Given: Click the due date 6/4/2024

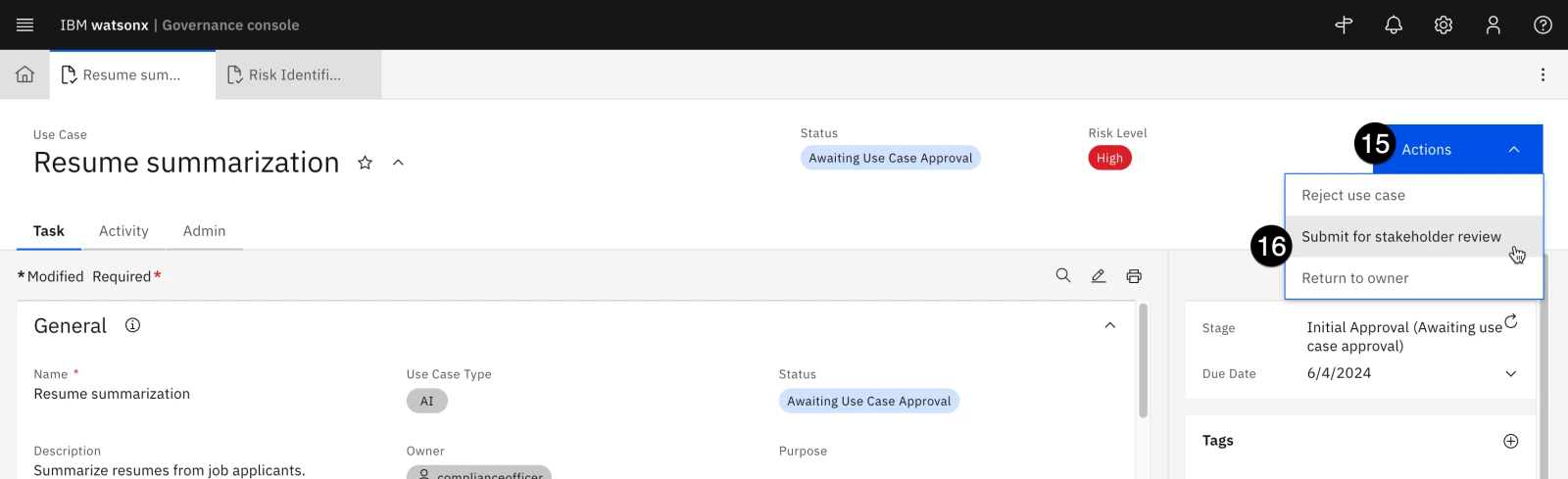Looking at the screenshot, I should click(1339, 373).
